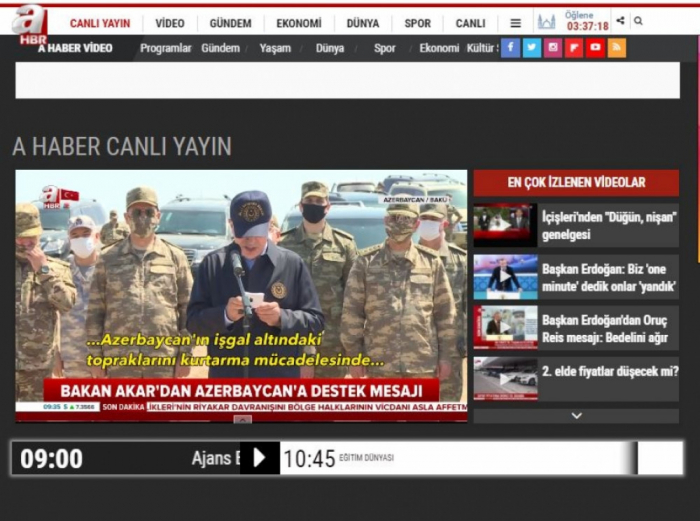Image resolution: width=700 pixels, height=521 pixels.
Task: Click the small up arrow below the video
Action: tap(242, 419)
